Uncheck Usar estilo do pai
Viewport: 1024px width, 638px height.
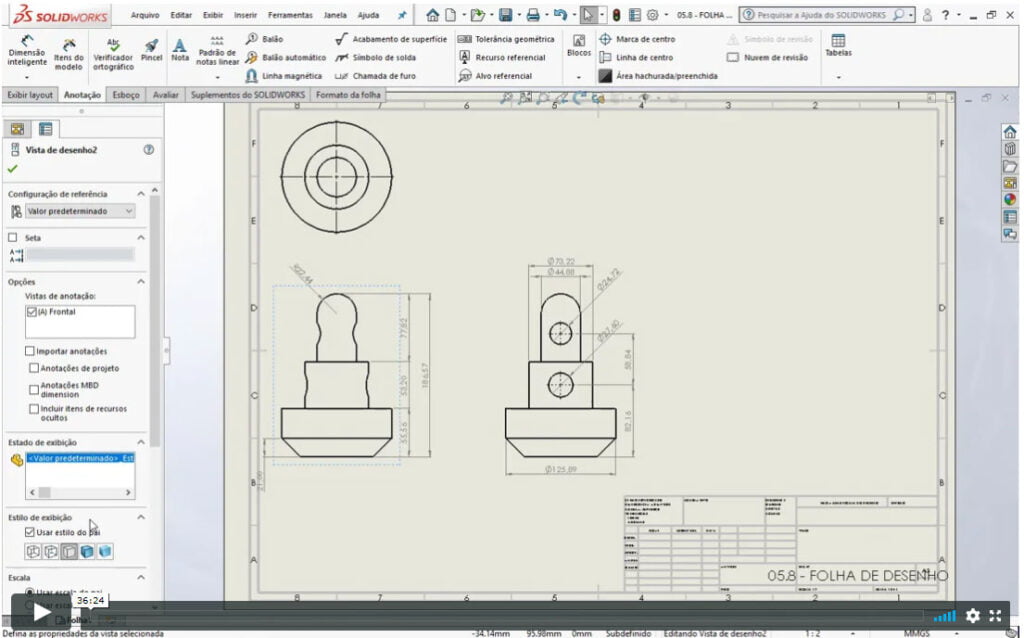30,532
